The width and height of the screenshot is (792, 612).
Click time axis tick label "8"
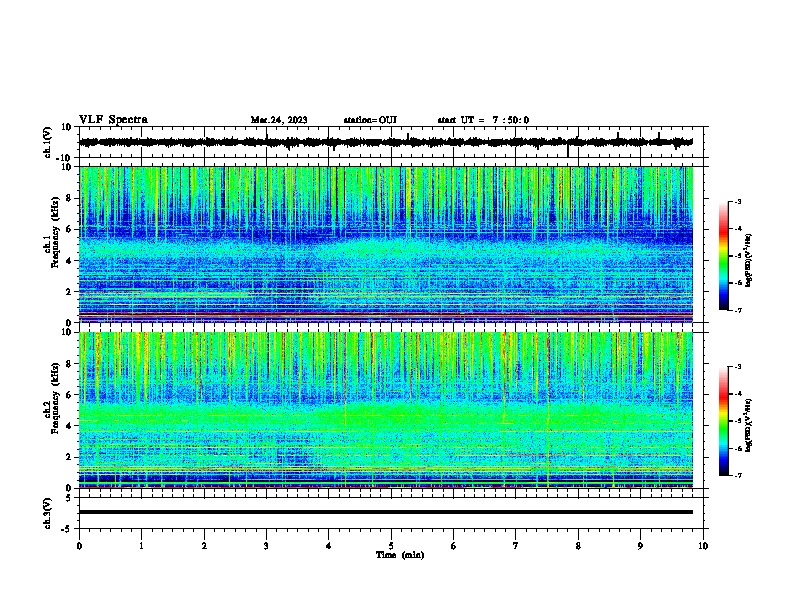point(578,546)
